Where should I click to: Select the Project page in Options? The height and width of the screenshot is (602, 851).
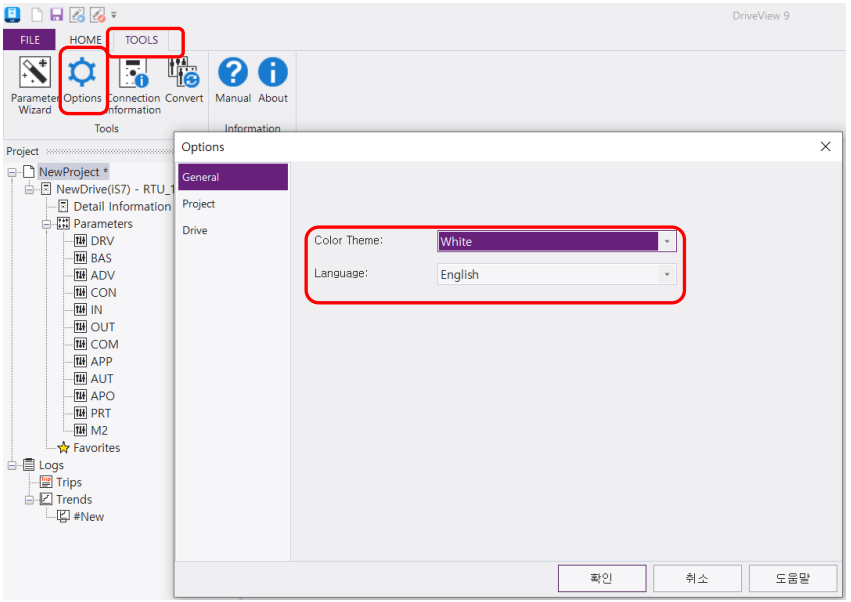199,203
